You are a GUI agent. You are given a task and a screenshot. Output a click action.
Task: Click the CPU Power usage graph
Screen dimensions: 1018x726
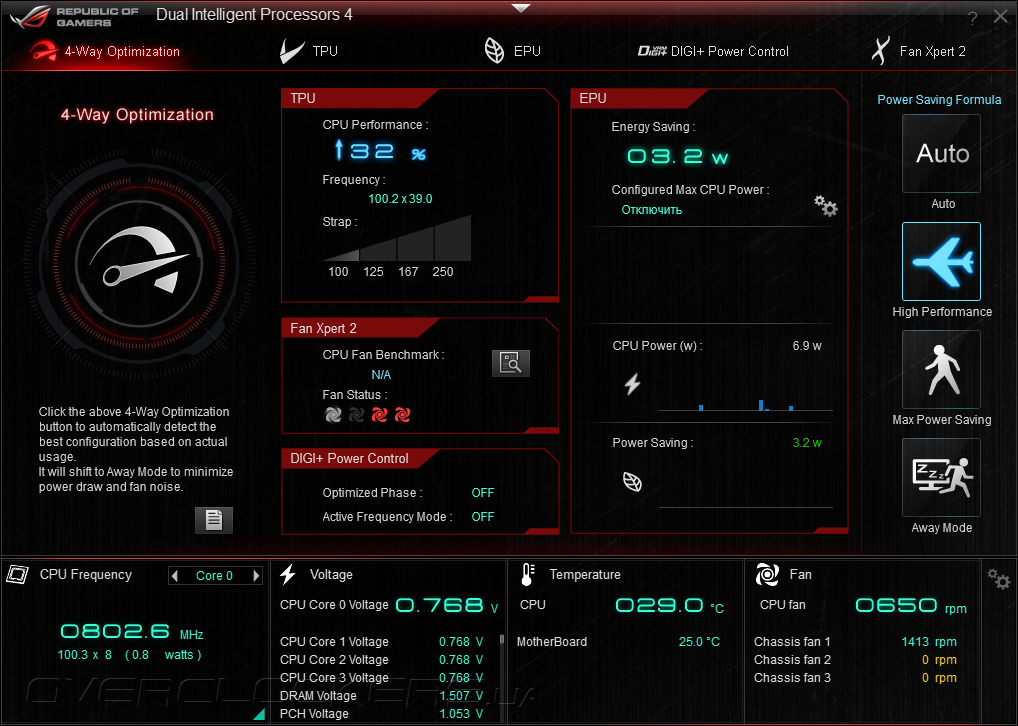pos(745,403)
